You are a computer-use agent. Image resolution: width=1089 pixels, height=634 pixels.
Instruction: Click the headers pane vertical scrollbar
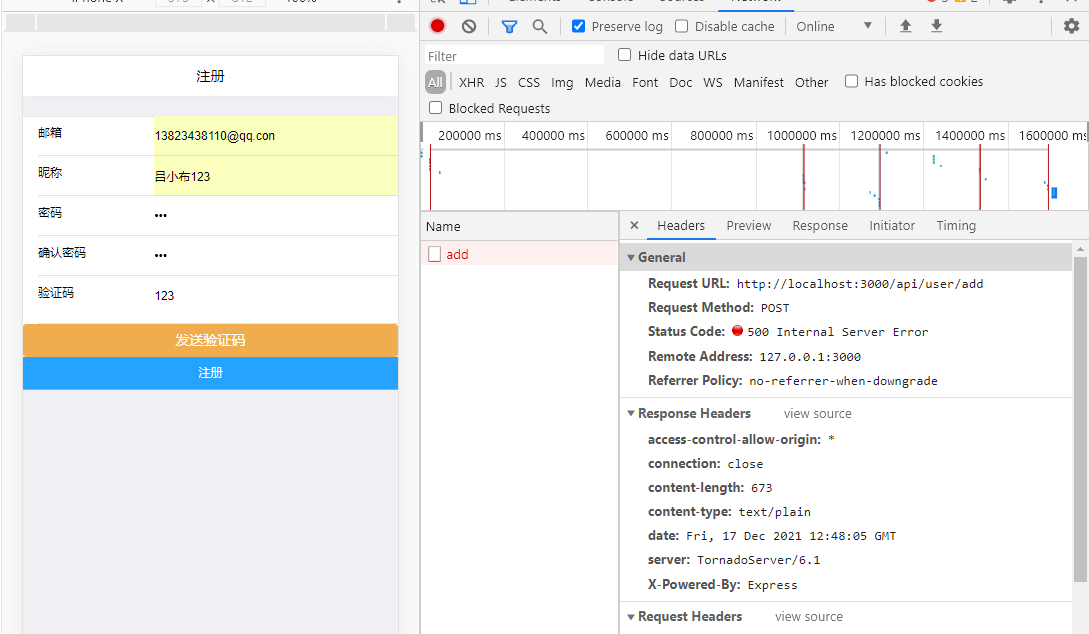pos(1080,419)
